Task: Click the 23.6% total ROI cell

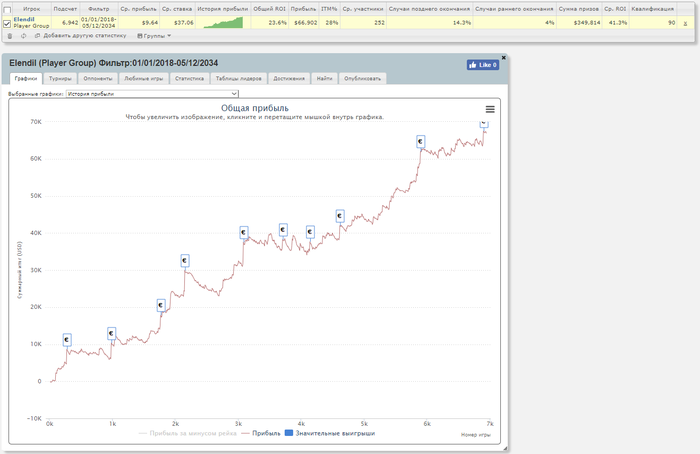Action: (x=270, y=23)
